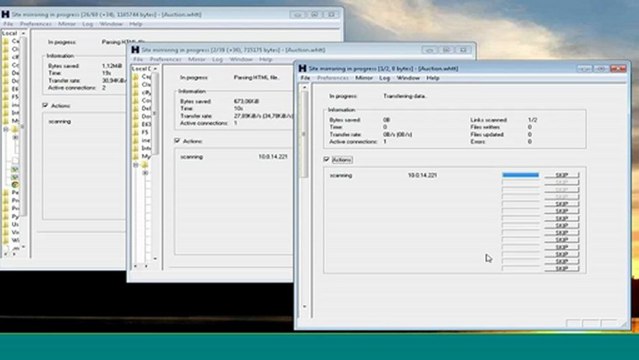Select the 'FS' folder icon in the middle window tree
Screen dimensions: 639x360
coord(136,133)
